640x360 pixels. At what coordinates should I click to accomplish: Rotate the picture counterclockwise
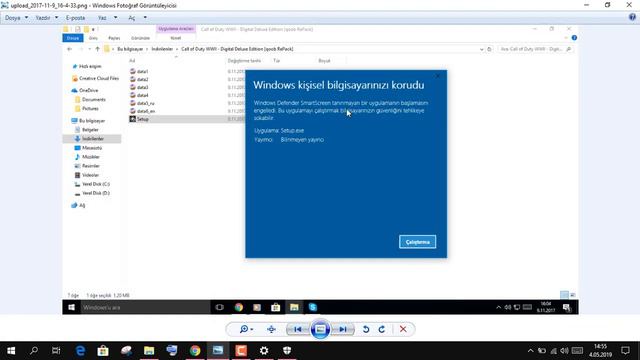366,329
